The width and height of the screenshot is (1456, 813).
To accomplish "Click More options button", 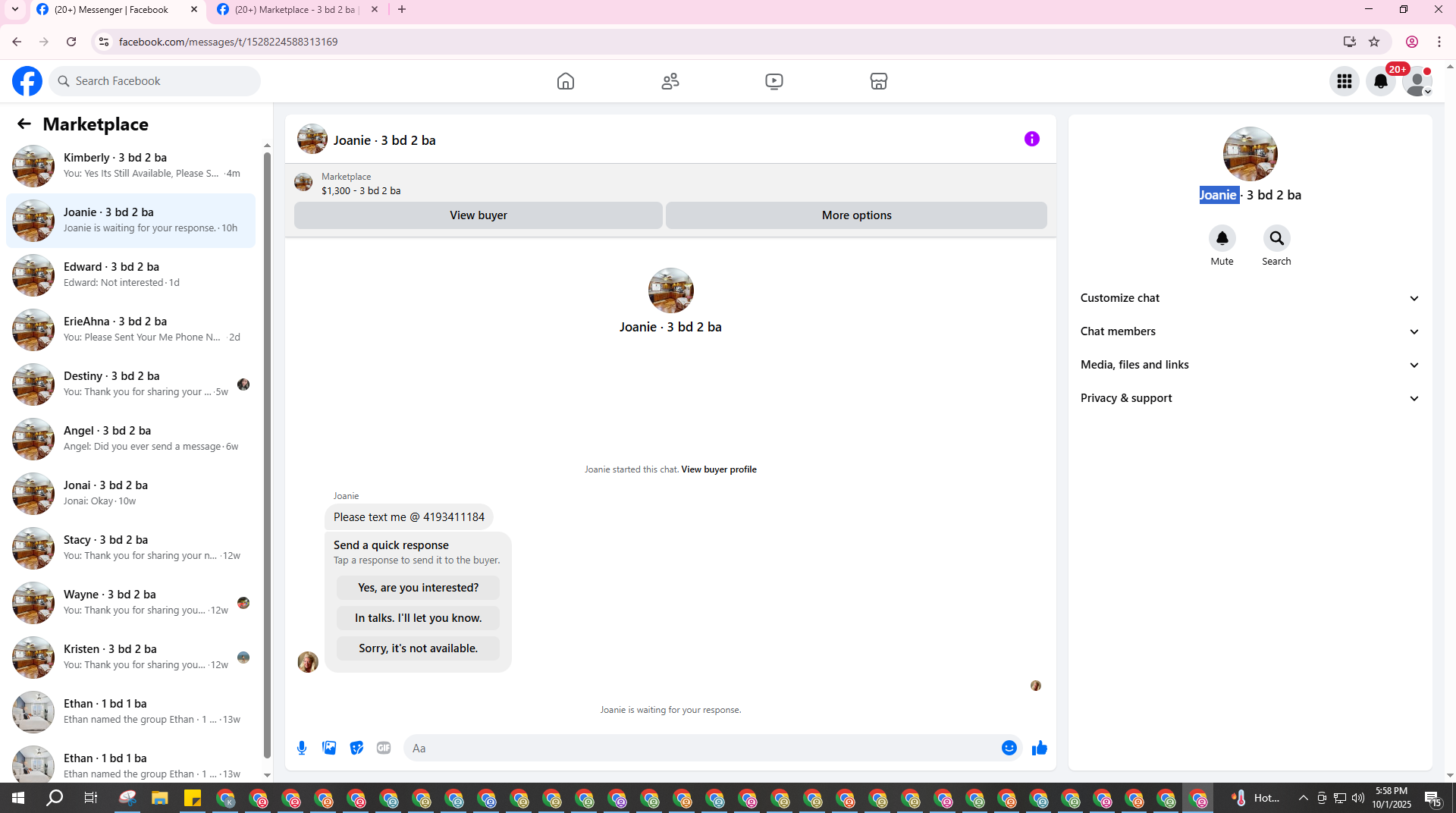I will [x=856, y=215].
